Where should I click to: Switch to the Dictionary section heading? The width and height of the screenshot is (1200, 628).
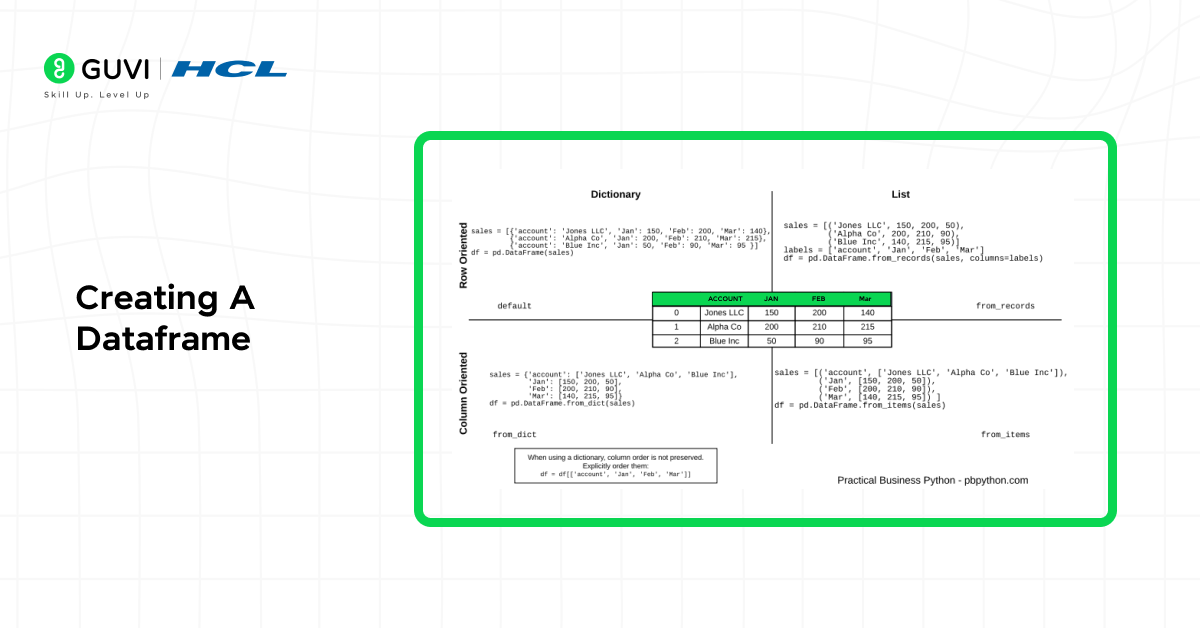tap(615, 194)
